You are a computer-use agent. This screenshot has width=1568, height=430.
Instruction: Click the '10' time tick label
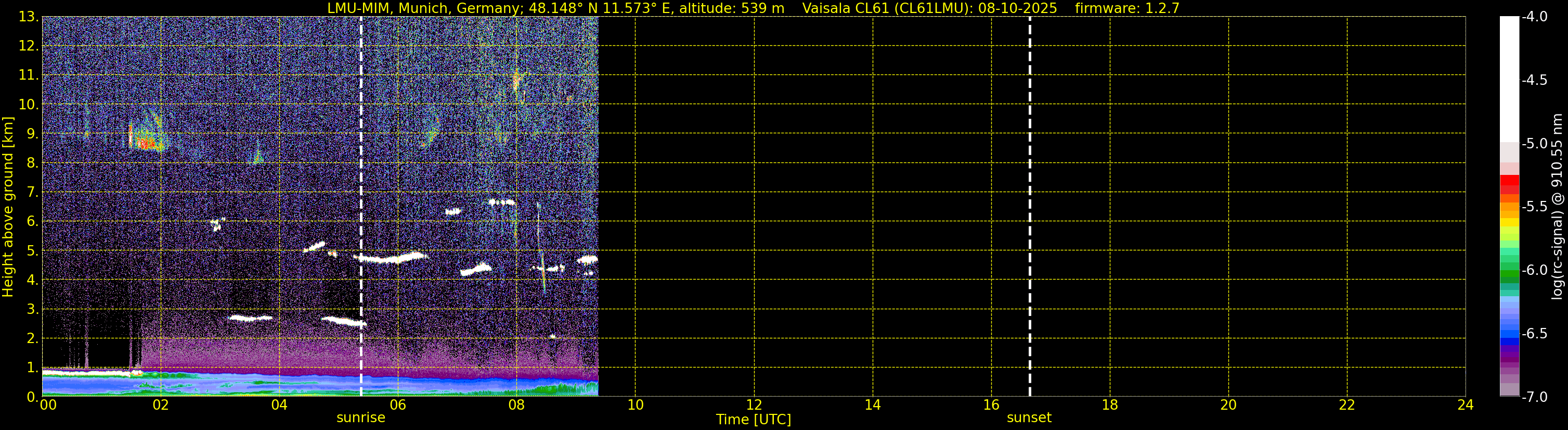click(x=636, y=405)
